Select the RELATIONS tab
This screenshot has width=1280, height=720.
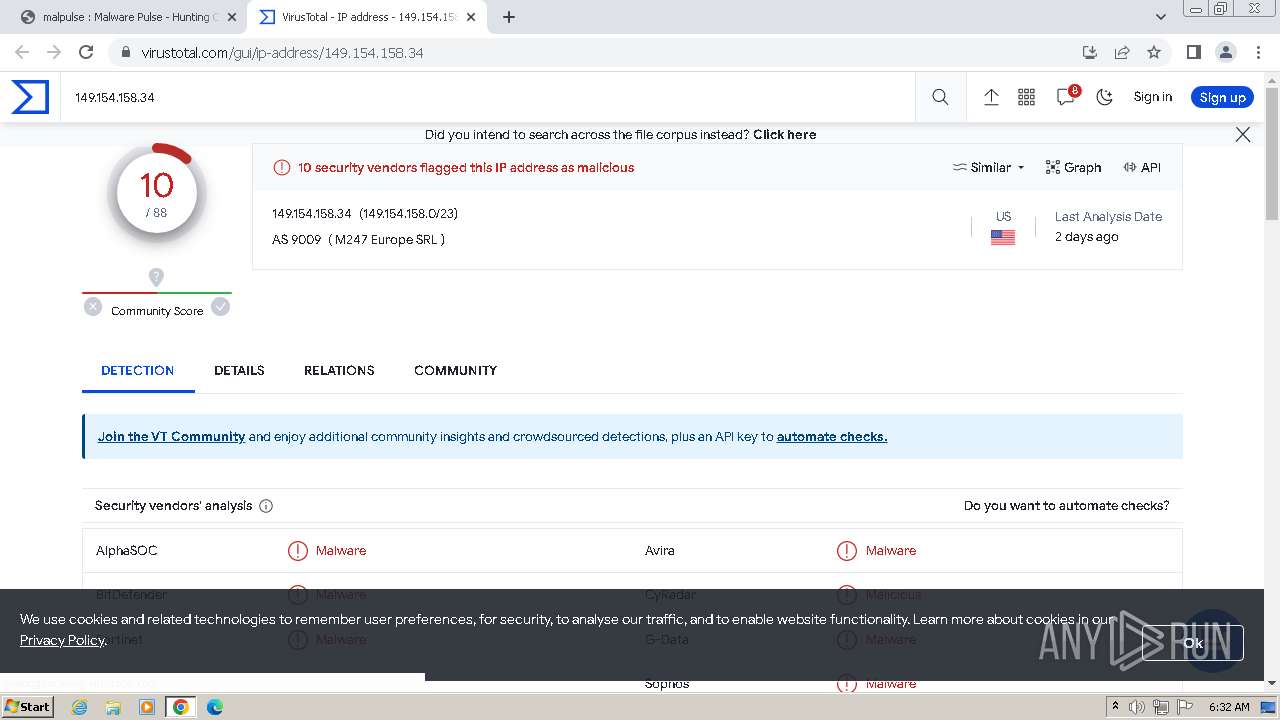(x=339, y=370)
